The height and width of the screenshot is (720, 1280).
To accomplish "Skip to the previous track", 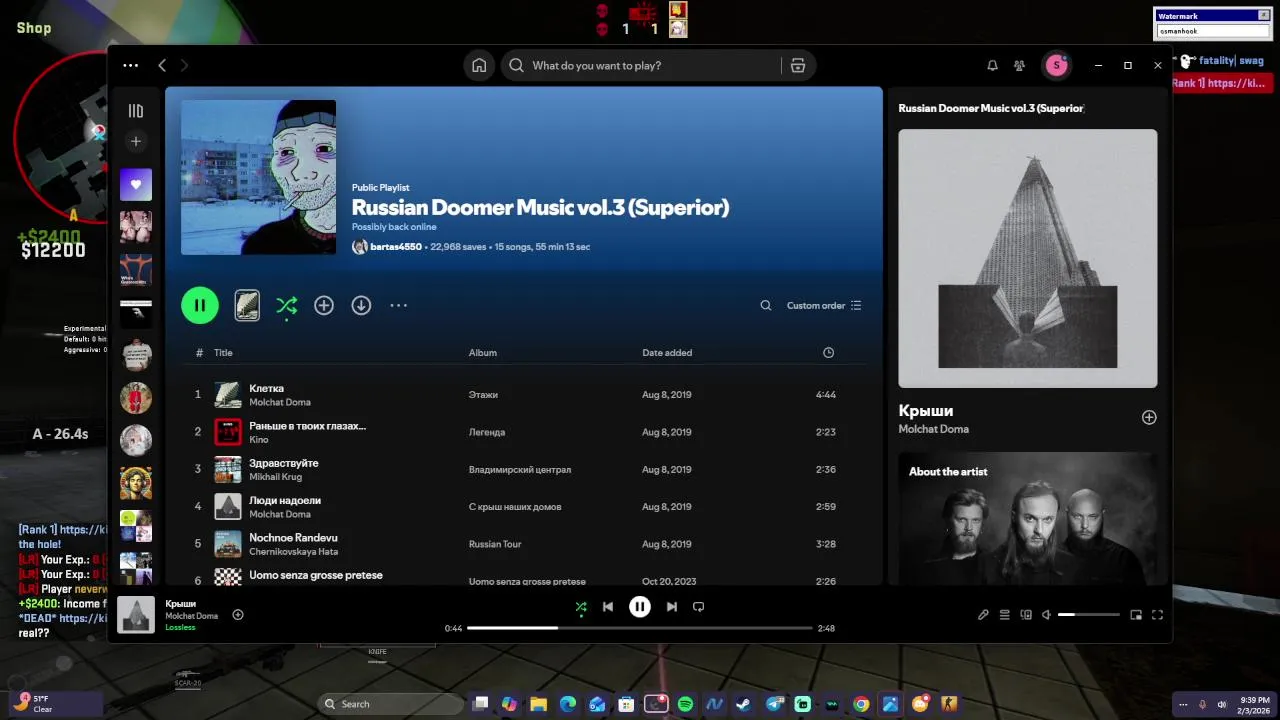I will click(x=608, y=606).
